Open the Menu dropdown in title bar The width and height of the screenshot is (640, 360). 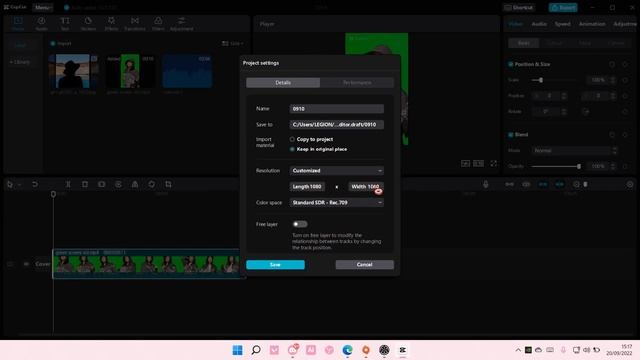42,7
